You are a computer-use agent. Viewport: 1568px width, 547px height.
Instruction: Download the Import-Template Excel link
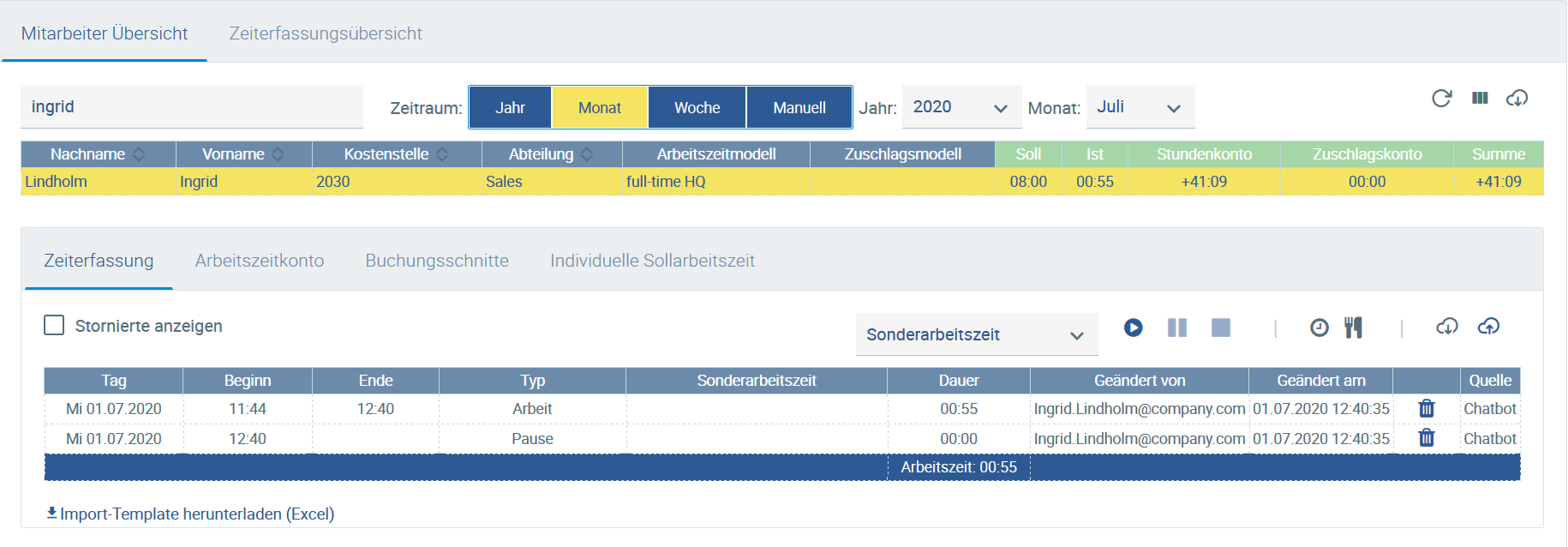tap(190, 514)
